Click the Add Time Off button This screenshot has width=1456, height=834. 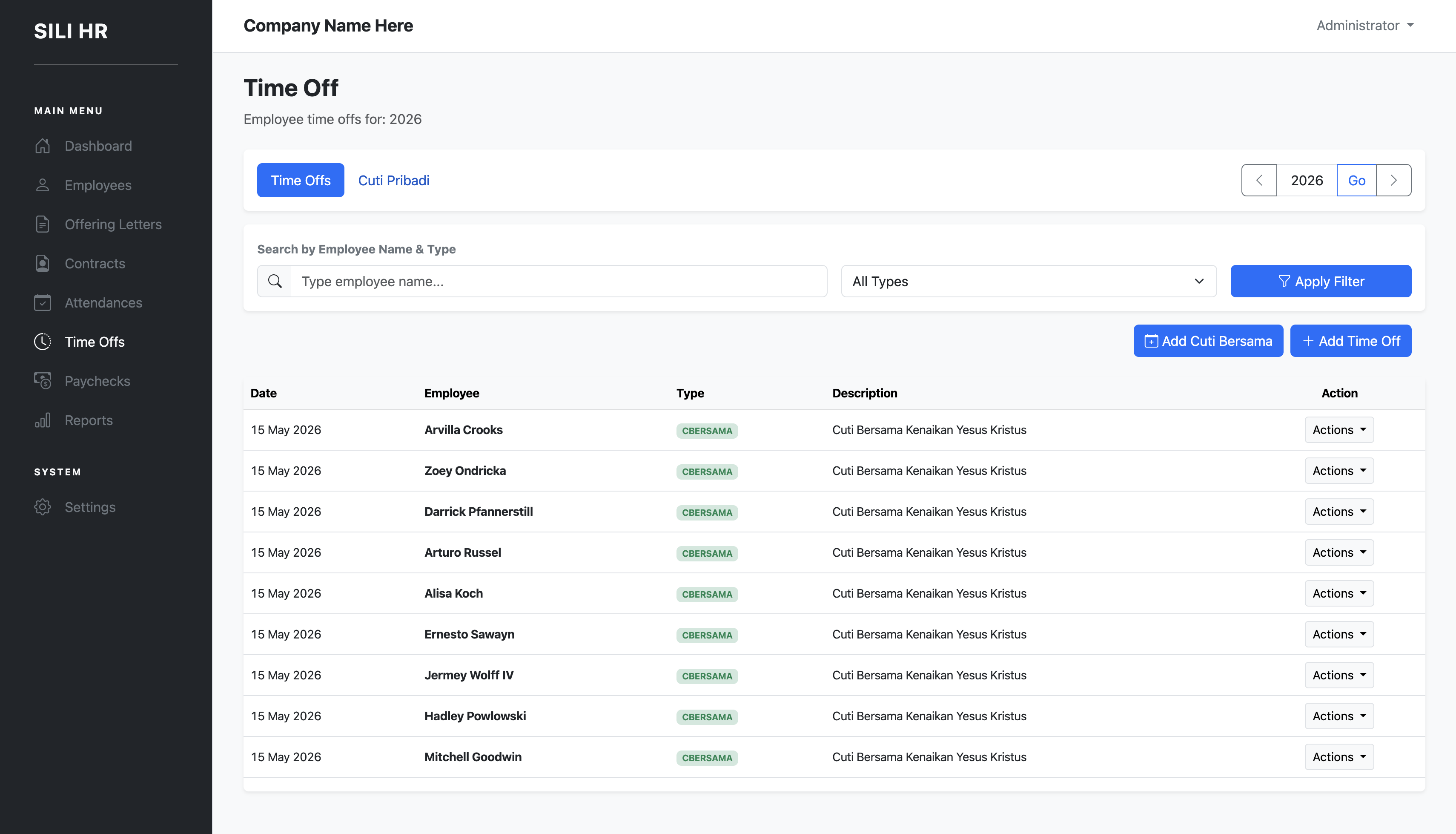[x=1351, y=341]
